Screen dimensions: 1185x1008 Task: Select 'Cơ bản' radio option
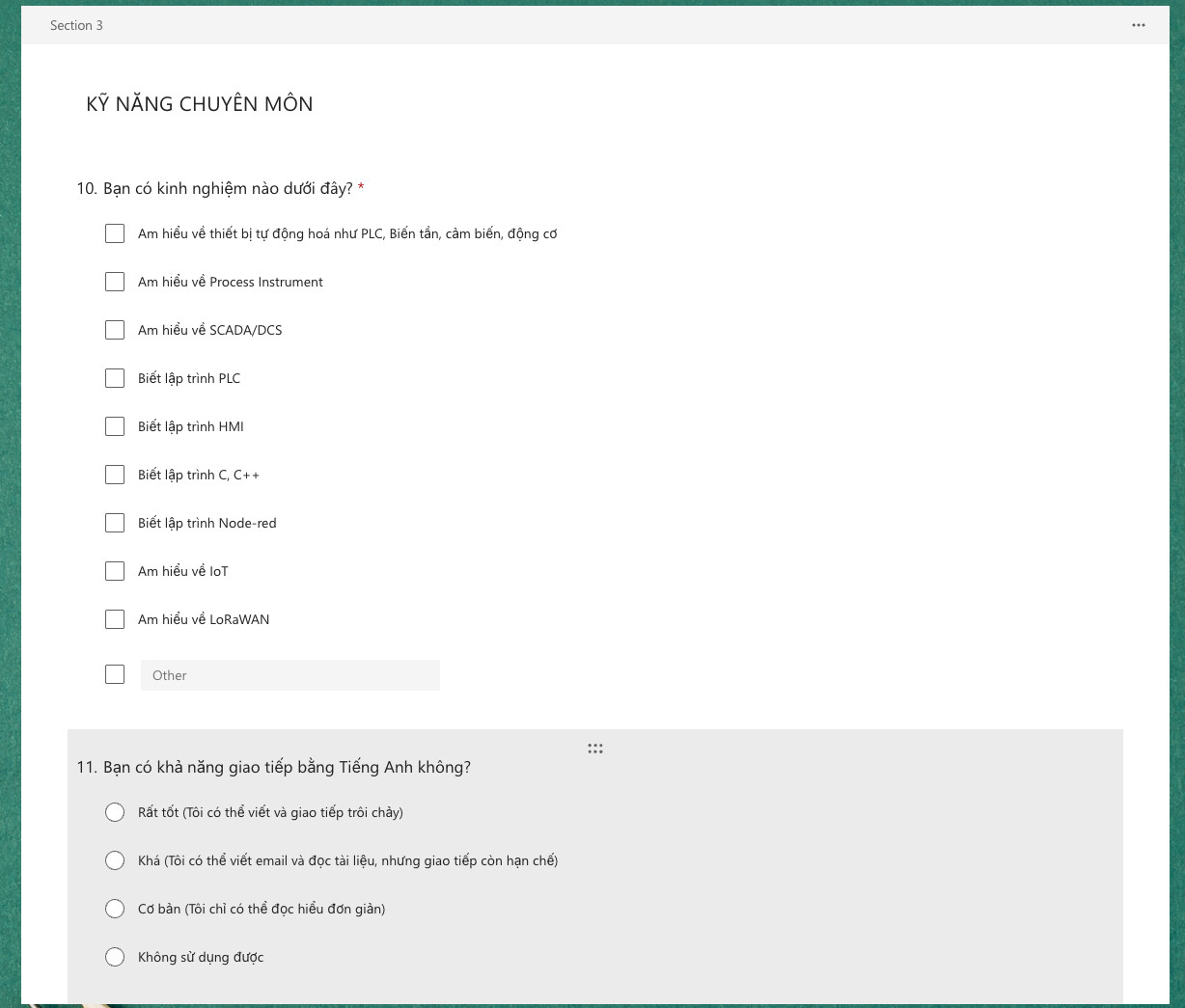pos(115,909)
